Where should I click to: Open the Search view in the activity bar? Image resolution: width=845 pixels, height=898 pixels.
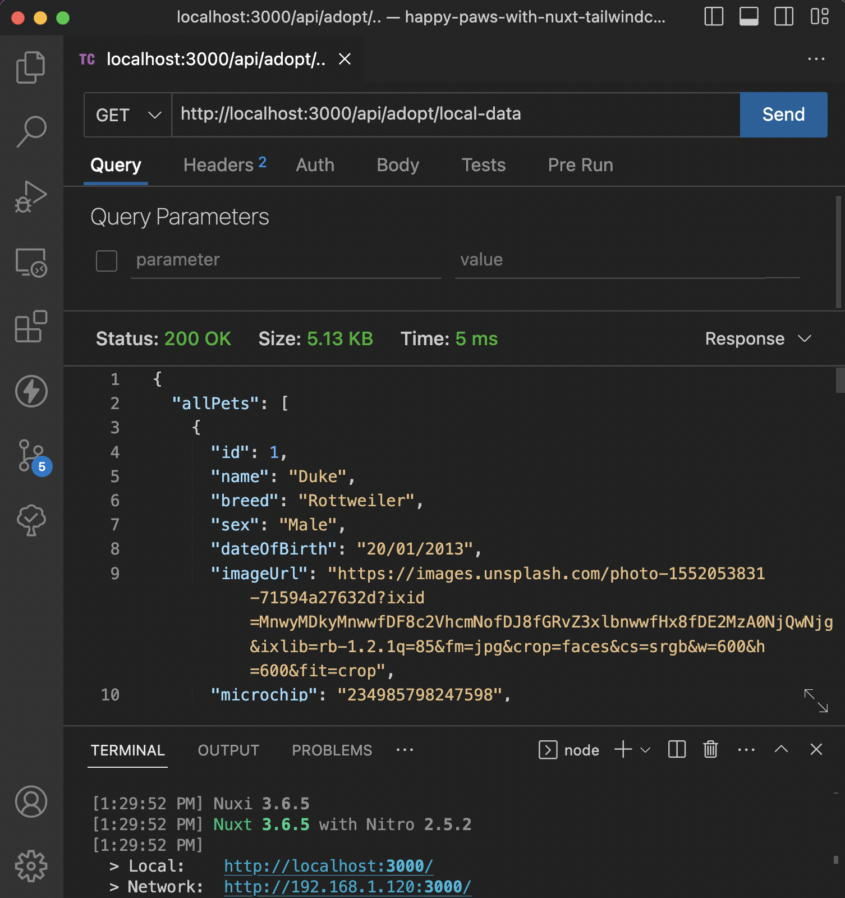click(x=30, y=131)
